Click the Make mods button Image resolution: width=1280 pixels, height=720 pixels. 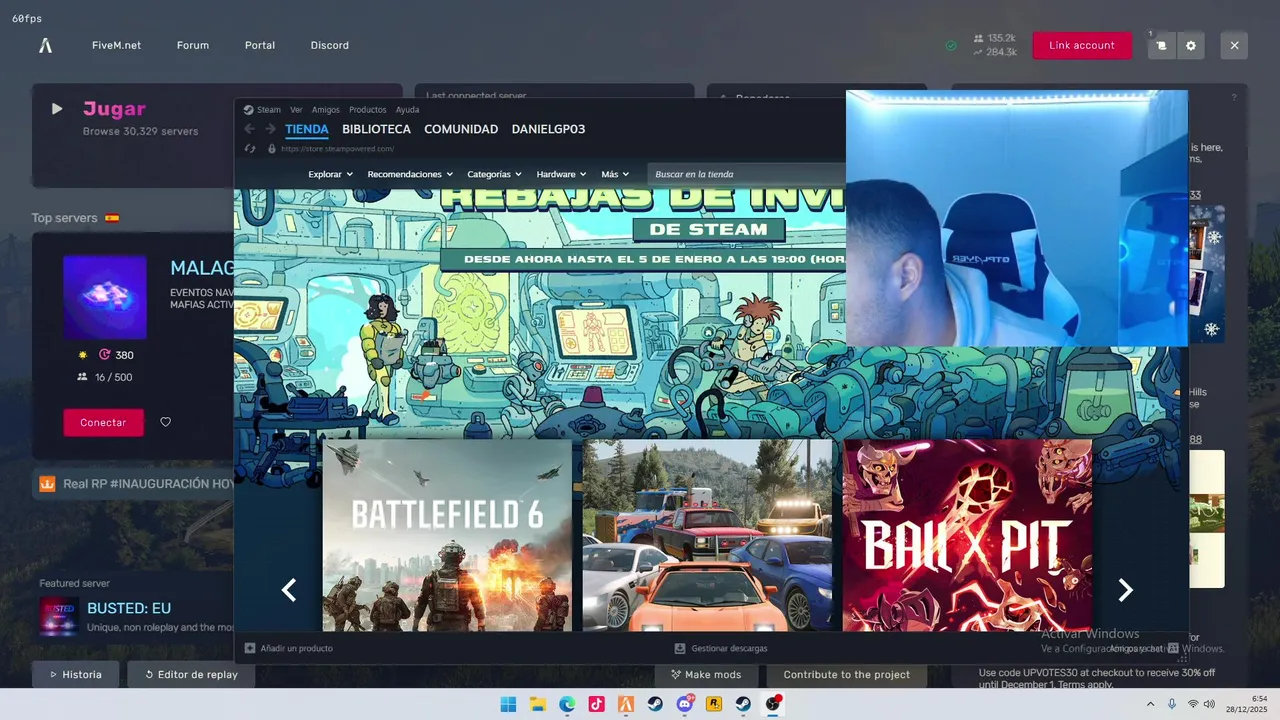click(x=706, y=674)
